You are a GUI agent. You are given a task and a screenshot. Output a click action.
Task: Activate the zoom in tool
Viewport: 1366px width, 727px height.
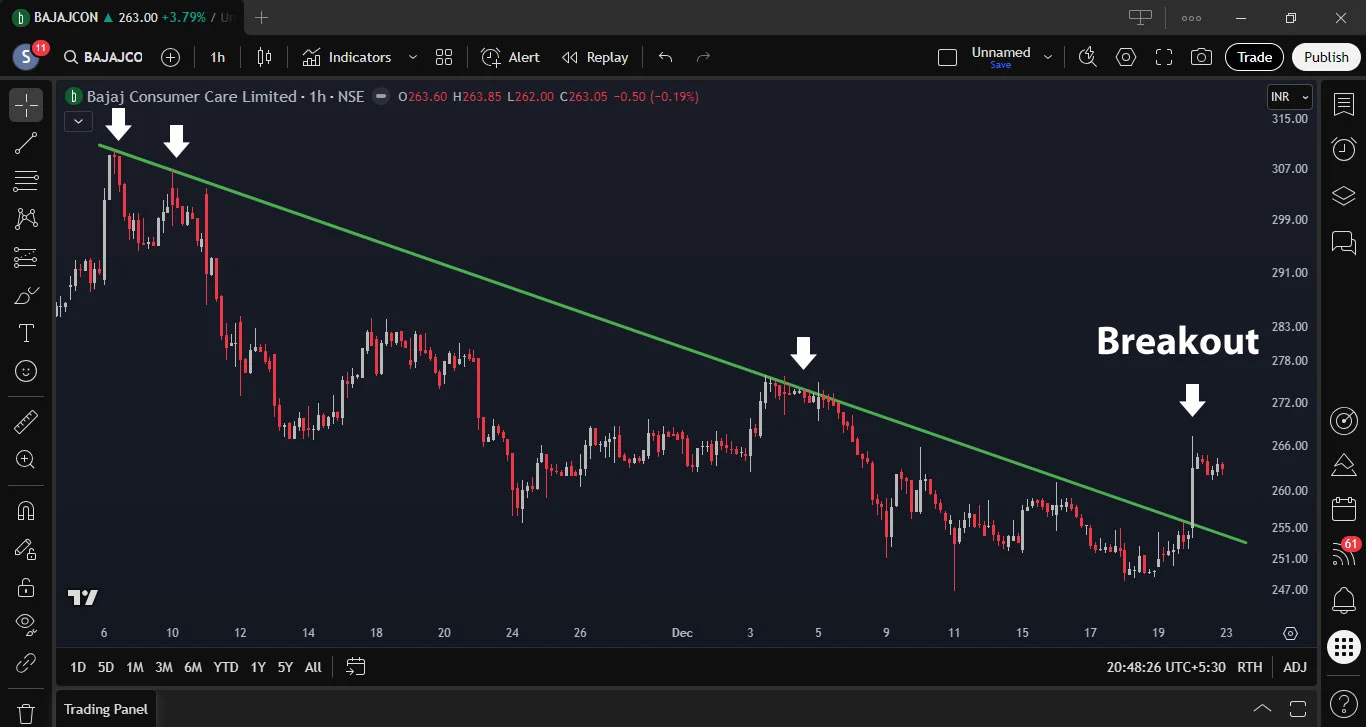coord(26,459)
